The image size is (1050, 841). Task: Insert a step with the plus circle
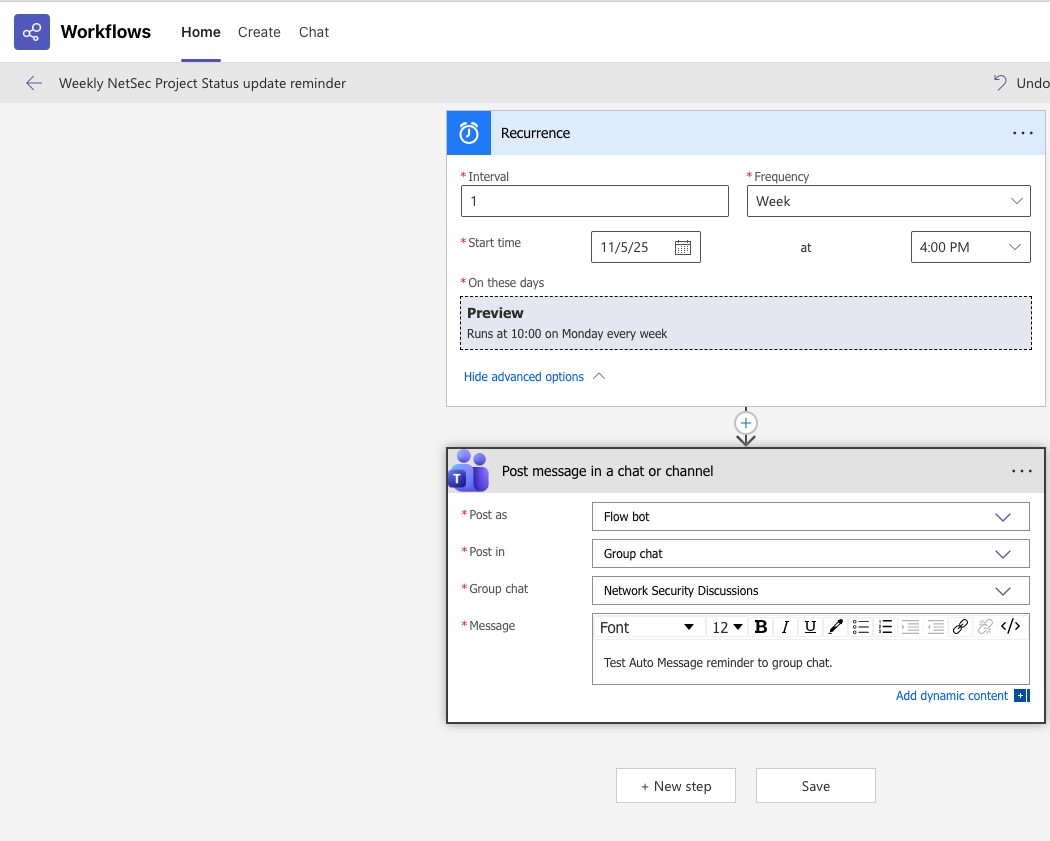coord(746,423)
